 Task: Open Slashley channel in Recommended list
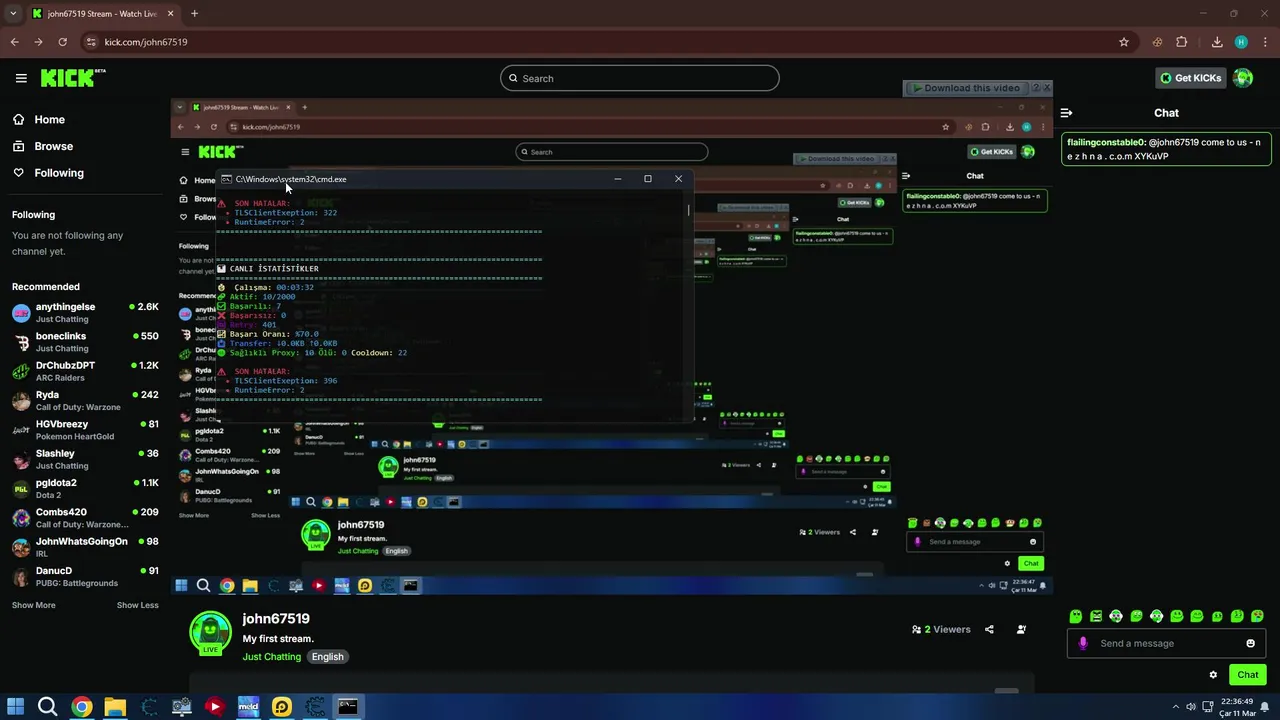point(85,459)
